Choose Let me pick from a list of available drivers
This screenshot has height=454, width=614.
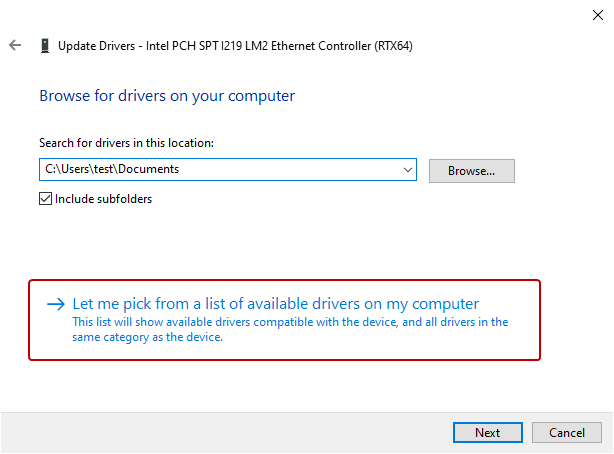tap(275, 304)
